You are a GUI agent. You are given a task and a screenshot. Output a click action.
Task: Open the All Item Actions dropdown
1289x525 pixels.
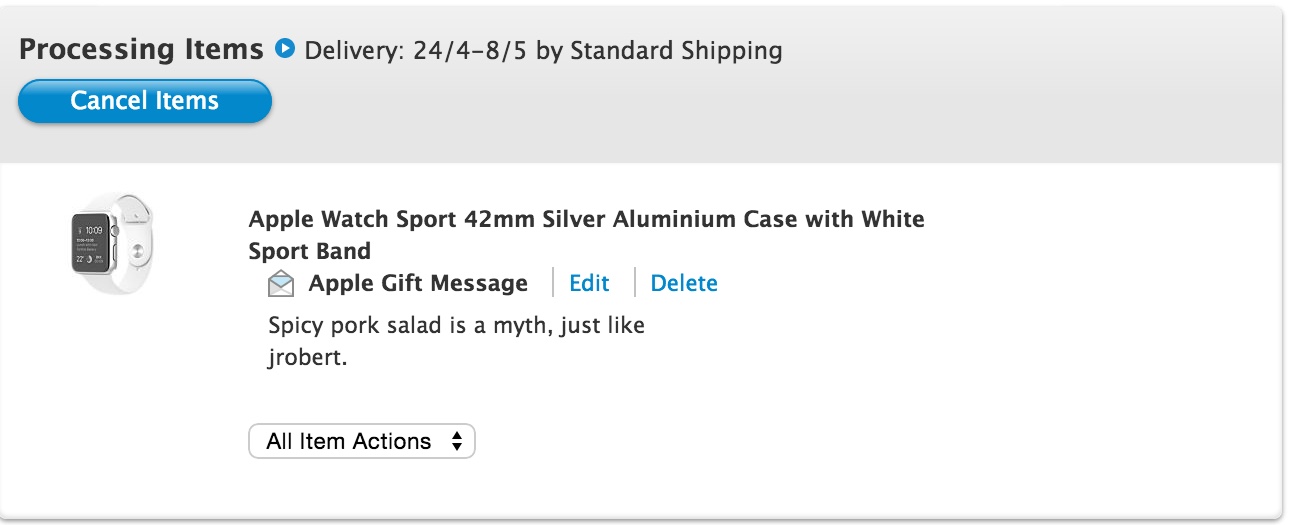click(362, 441)
